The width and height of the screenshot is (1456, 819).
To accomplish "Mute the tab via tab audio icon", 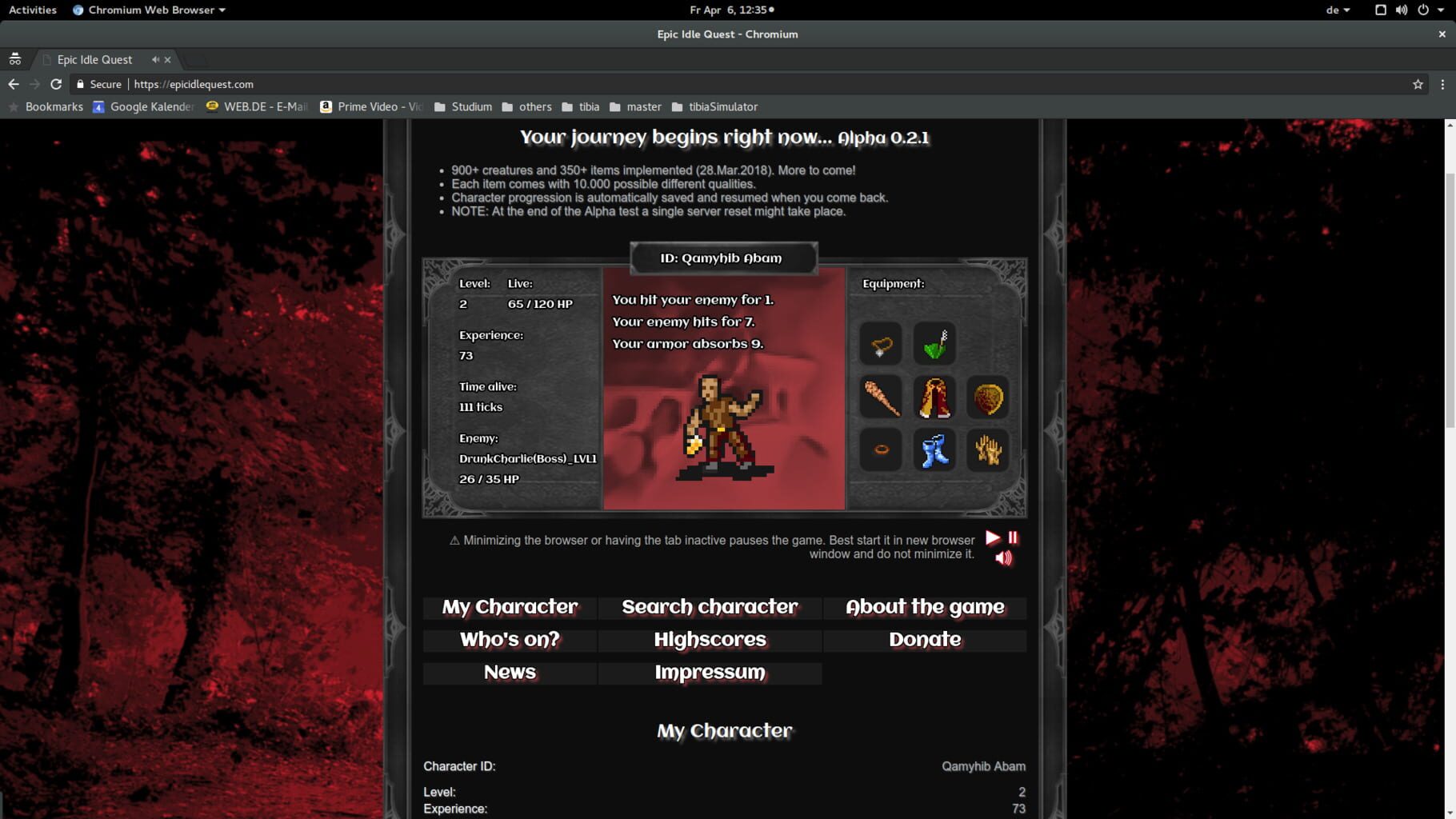I will coord(155,59).
